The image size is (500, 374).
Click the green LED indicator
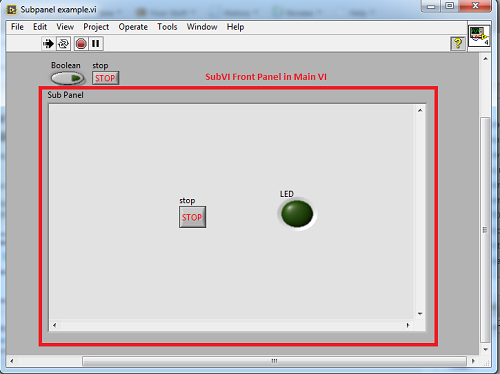(x=297, y=214)
